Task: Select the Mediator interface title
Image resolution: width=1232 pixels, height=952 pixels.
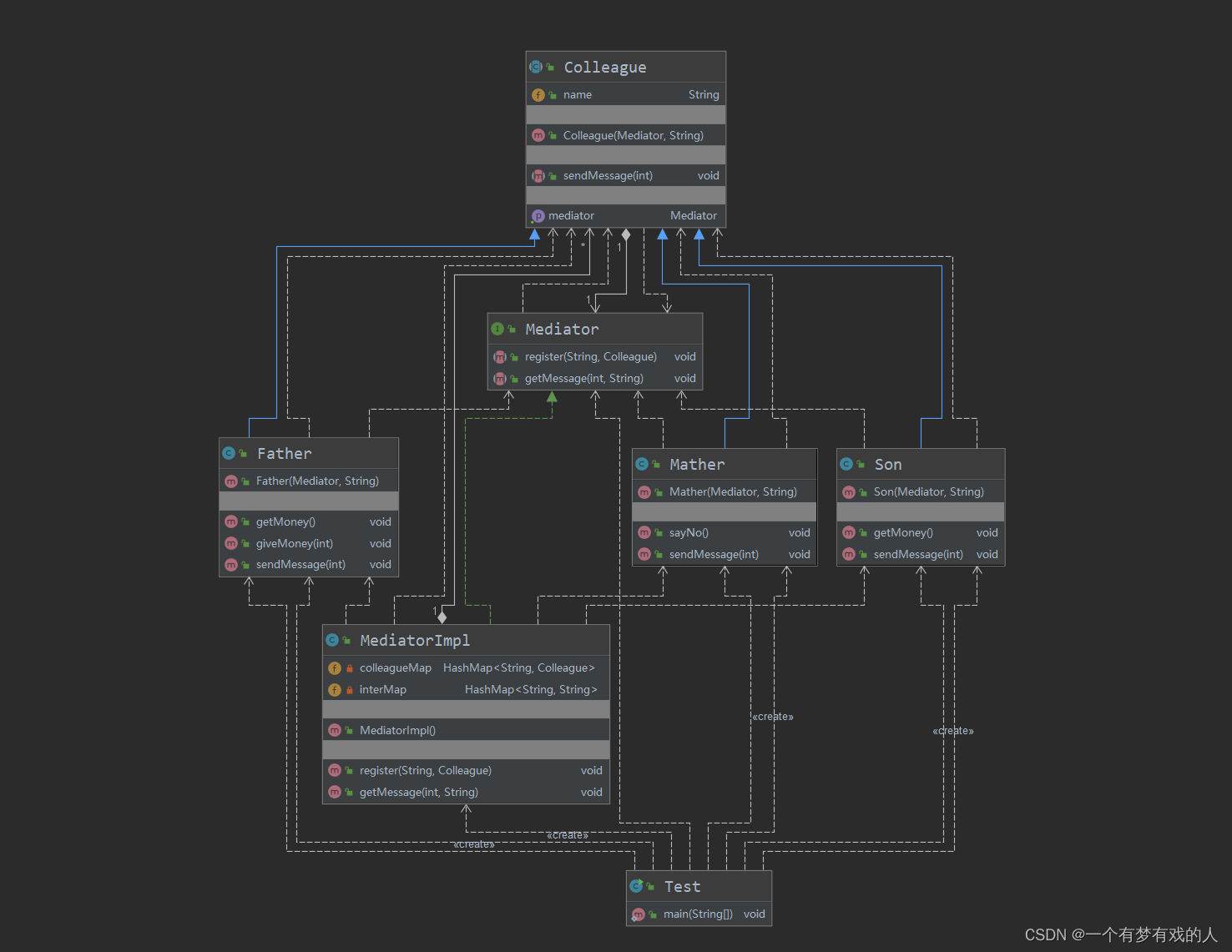Action: tap(562, 329)
